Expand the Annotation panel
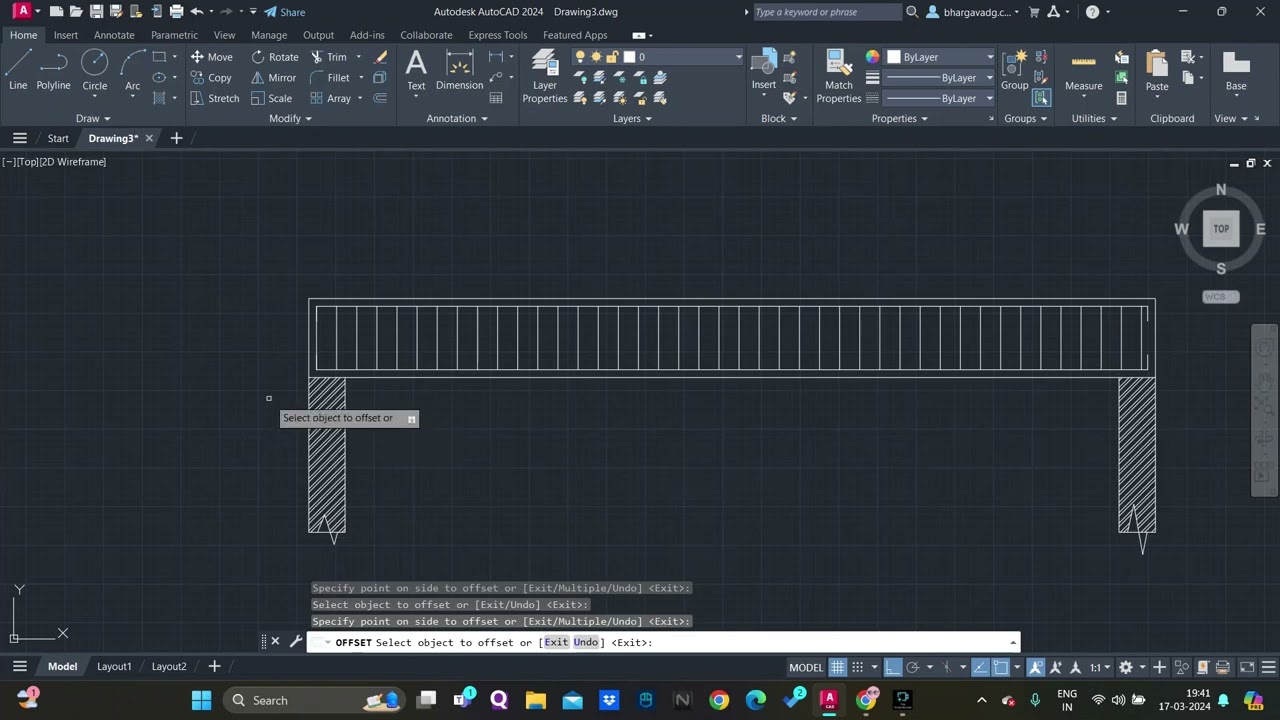Image resolution: width=1280 pixels, height=720 pixels. pyautogui.click(x=457, y=118)
